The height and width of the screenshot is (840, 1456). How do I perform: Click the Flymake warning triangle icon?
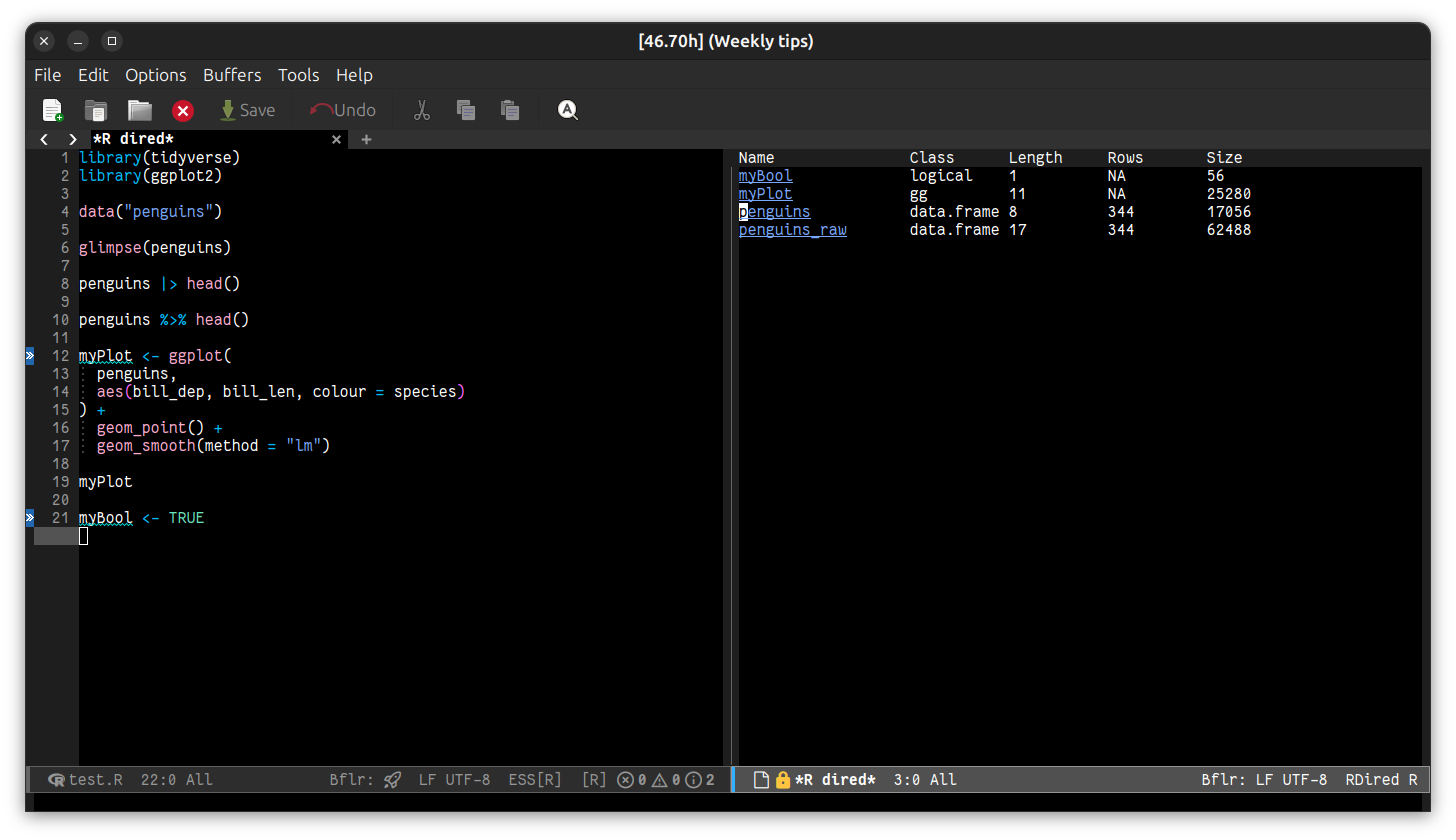tap(659, 780)
